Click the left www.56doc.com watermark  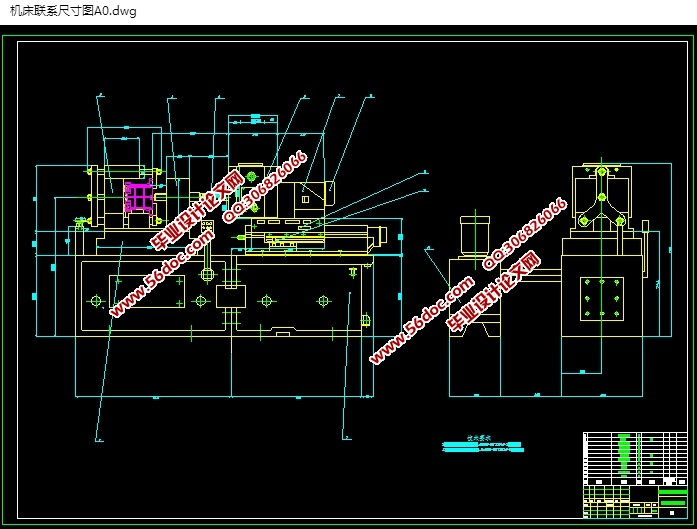[x=162, y=277]
